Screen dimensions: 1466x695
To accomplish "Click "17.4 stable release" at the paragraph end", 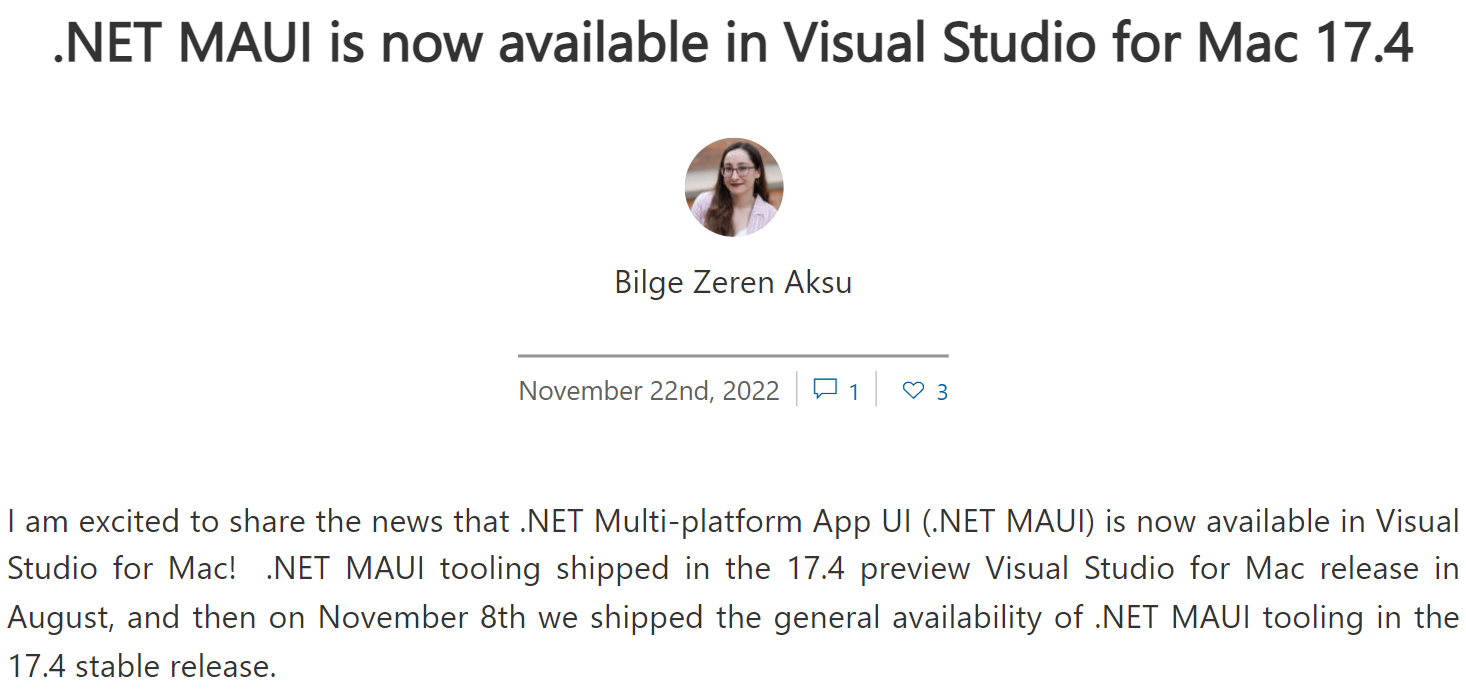I will click(141, 665).
